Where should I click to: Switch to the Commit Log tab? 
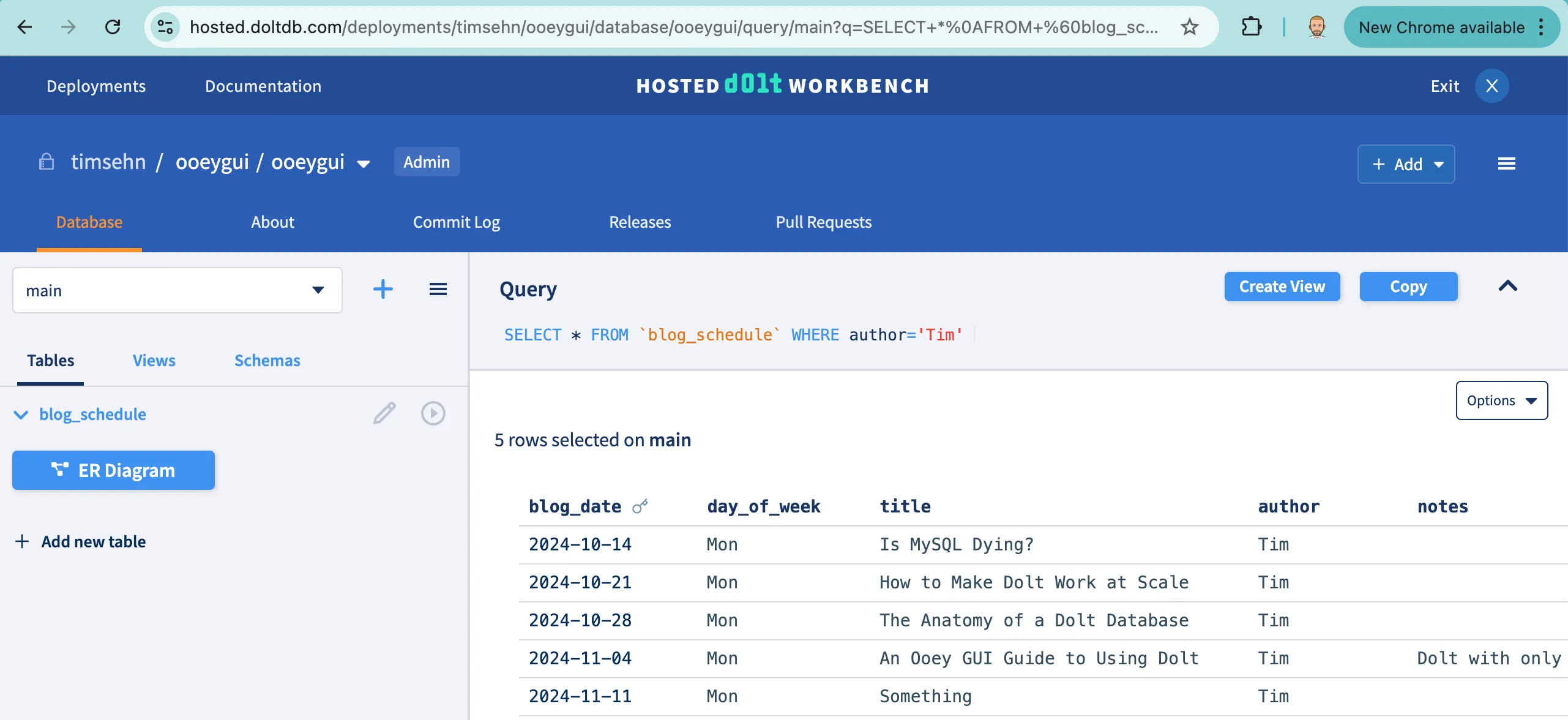click(457, 222)
